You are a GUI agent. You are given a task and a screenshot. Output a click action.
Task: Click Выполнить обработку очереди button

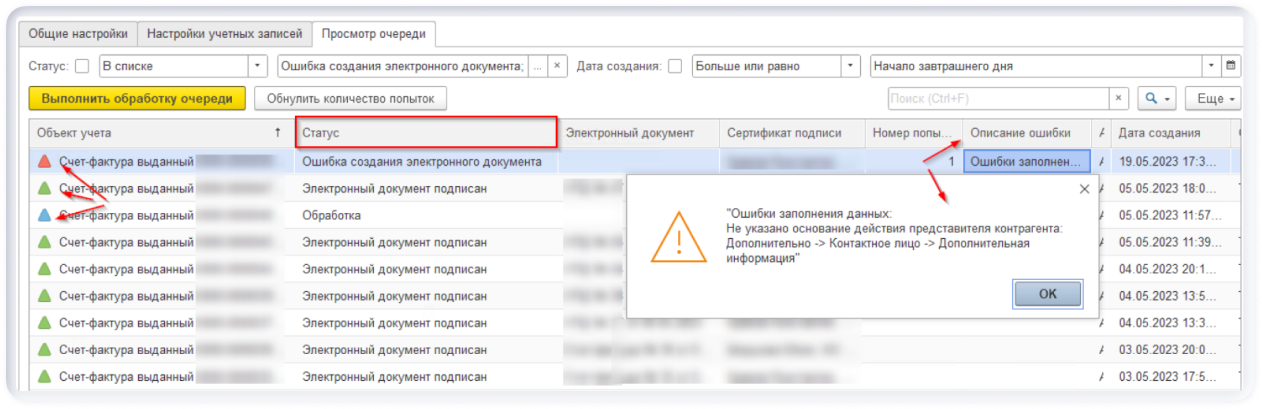pos(137,99)
